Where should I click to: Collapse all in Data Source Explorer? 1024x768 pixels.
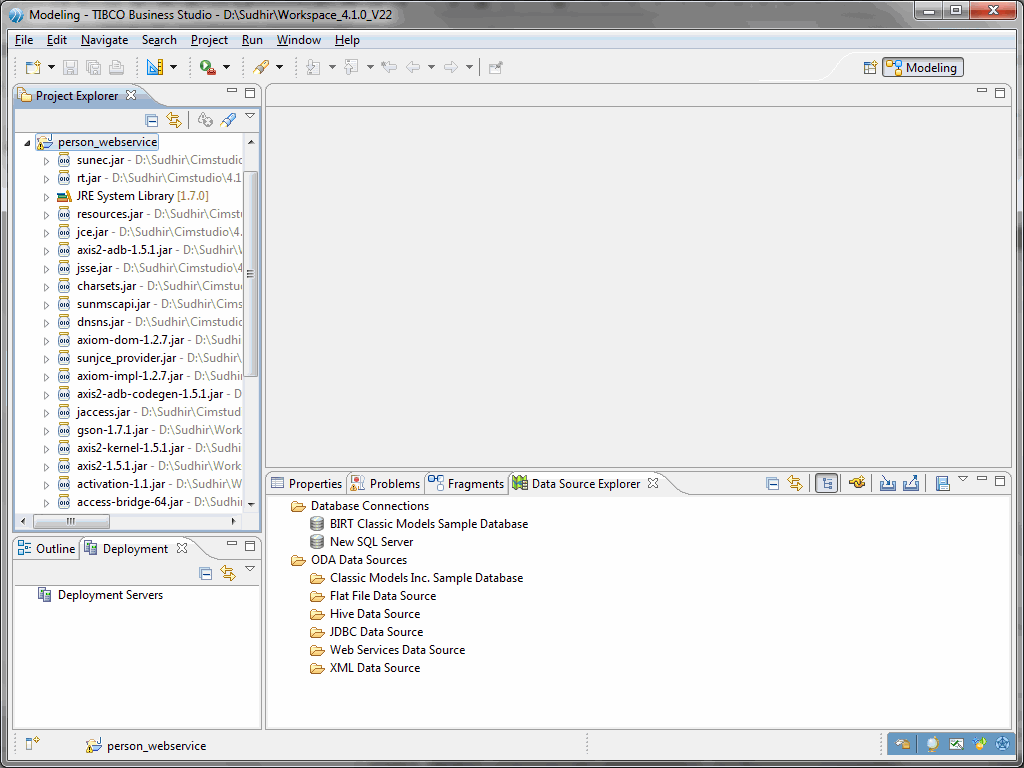pyautogui.click(x=773, y=483)
